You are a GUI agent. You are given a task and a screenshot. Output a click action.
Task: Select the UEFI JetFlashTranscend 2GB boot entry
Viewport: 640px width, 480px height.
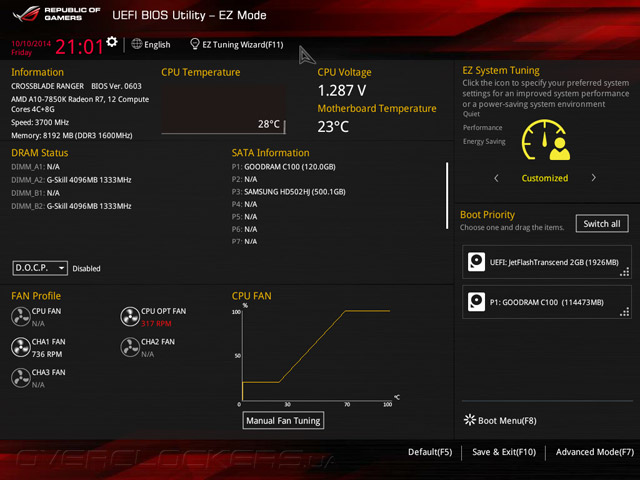coord(547,262)
